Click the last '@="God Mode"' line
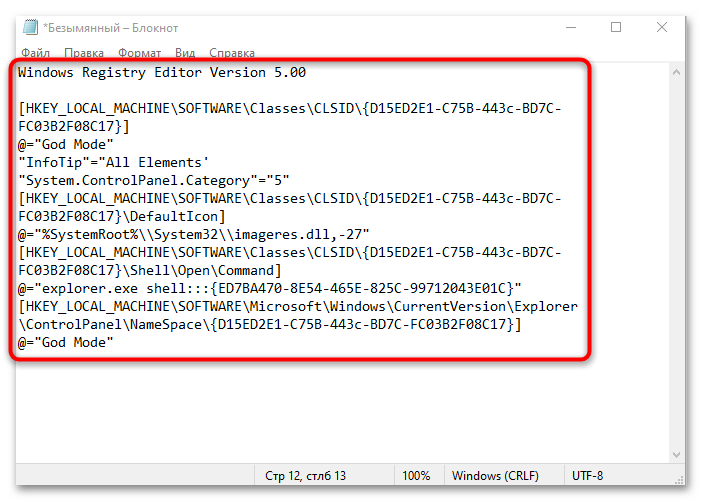 pyautogui.click(x=65, y=343)
